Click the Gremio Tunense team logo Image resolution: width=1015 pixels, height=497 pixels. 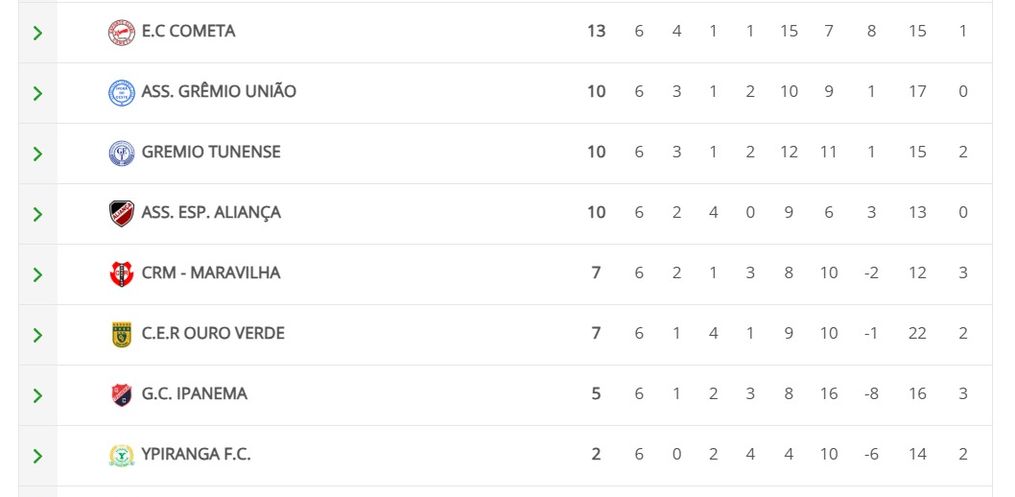pos(121,153)
